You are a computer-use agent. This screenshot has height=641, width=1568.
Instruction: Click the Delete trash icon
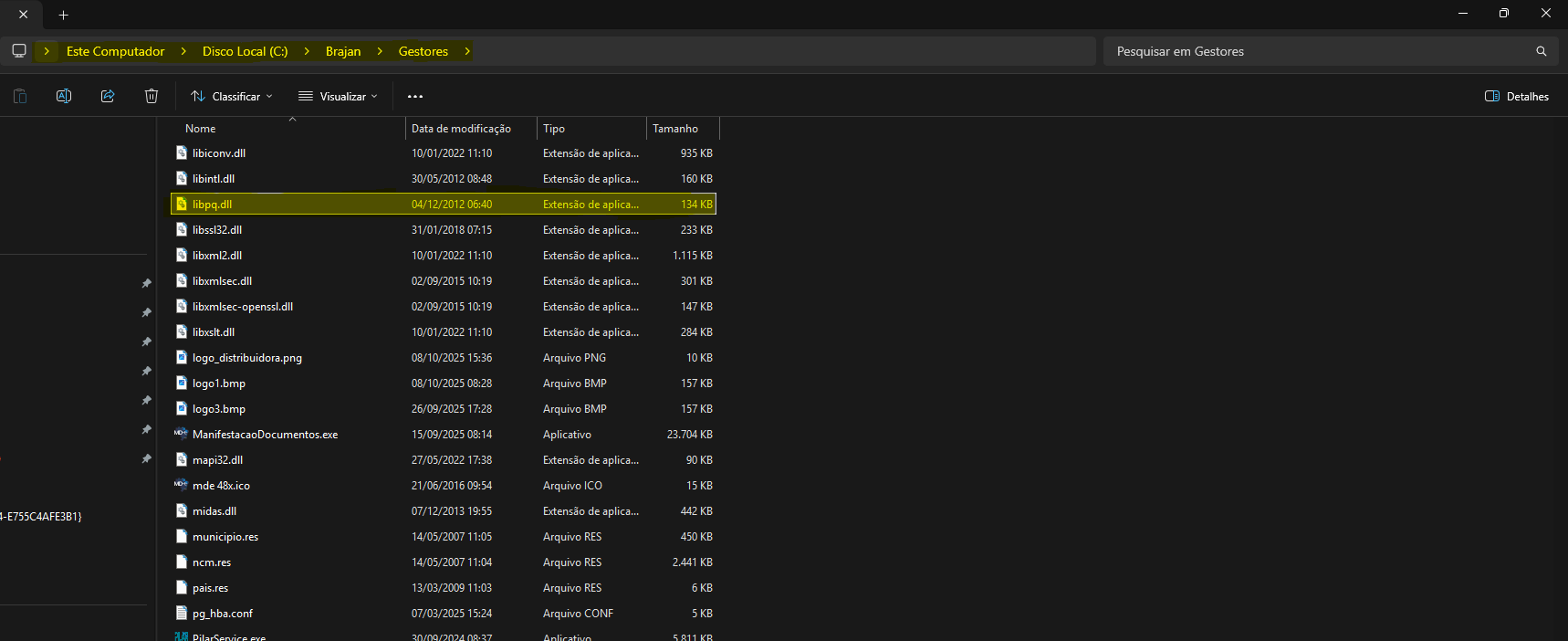click(x=152, y=96)
